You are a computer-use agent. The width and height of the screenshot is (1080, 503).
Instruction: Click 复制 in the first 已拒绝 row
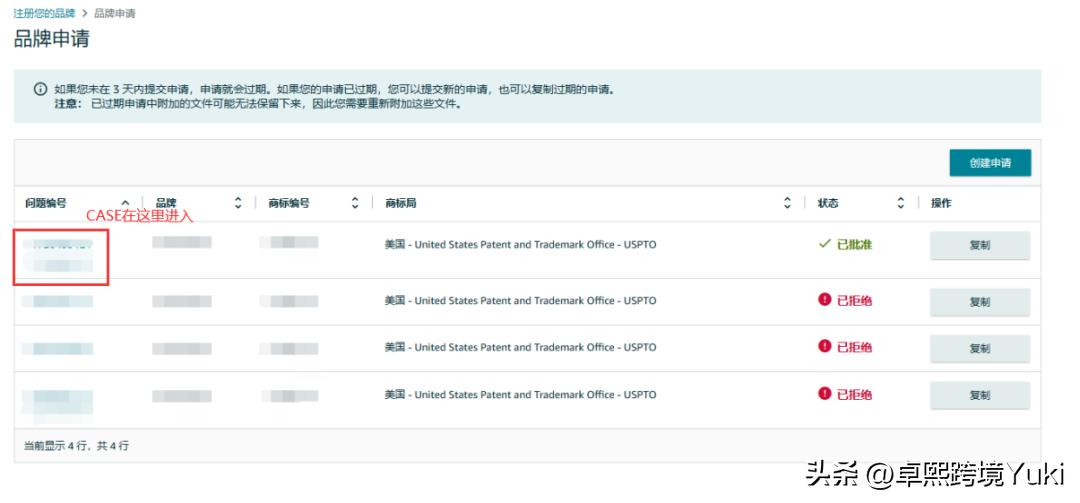[x=980, y=302]
